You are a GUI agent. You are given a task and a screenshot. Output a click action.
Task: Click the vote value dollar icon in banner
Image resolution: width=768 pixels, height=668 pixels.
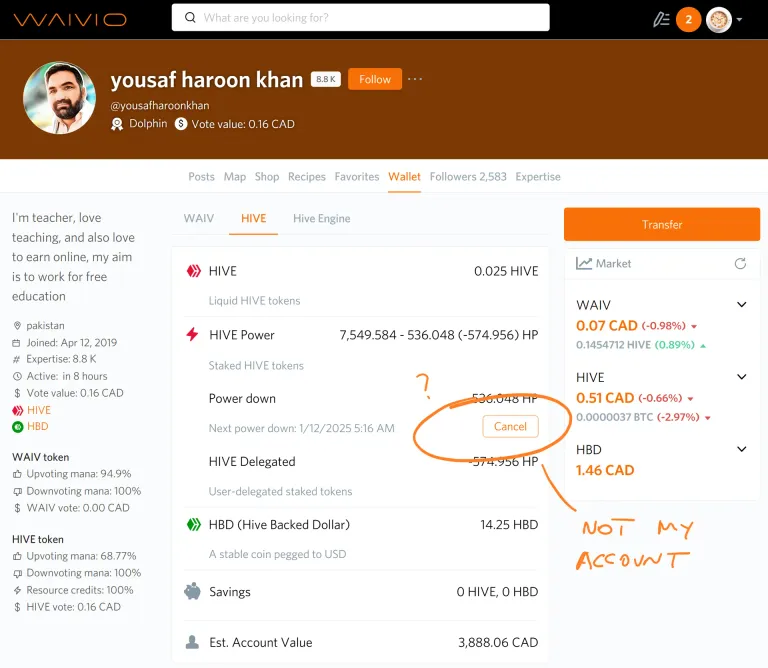coord(181,124)
